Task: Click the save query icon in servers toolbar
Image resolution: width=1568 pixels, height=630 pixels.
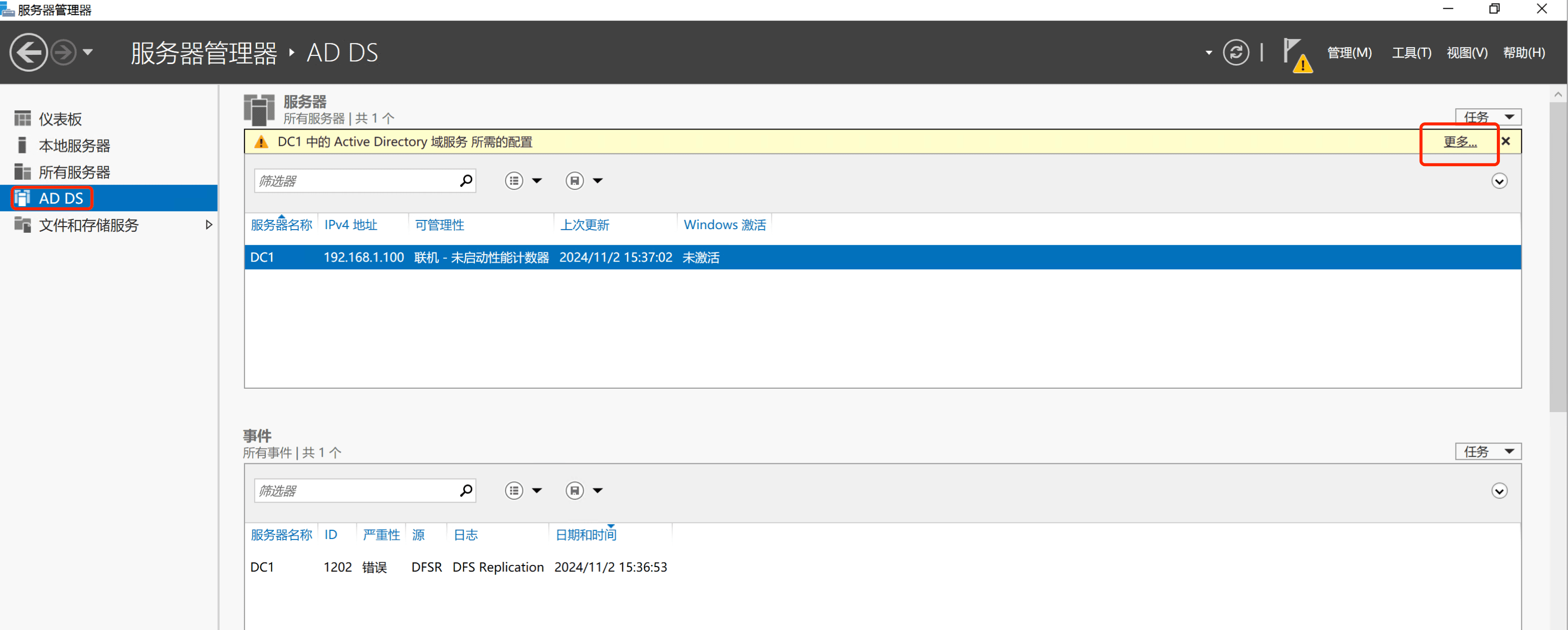Action: [574, 180]
